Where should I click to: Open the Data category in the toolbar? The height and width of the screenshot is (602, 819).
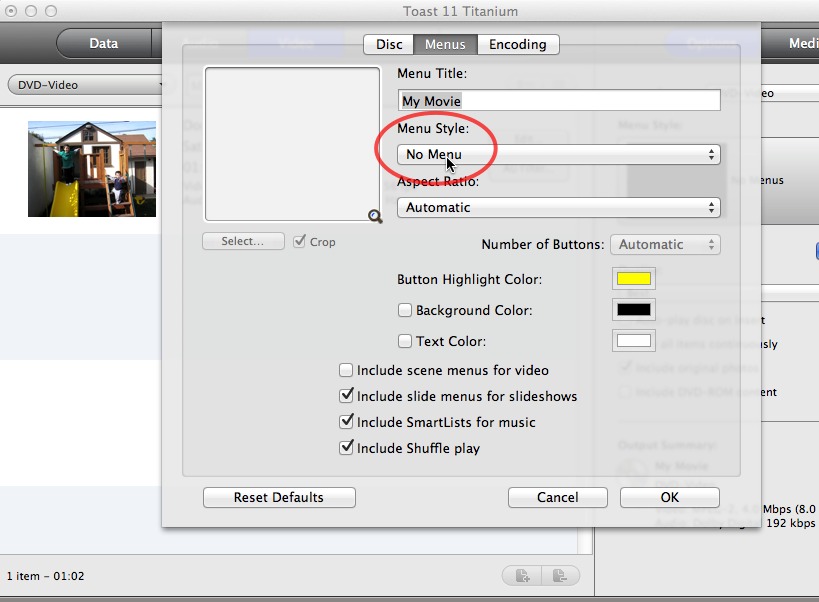point(103,43)
